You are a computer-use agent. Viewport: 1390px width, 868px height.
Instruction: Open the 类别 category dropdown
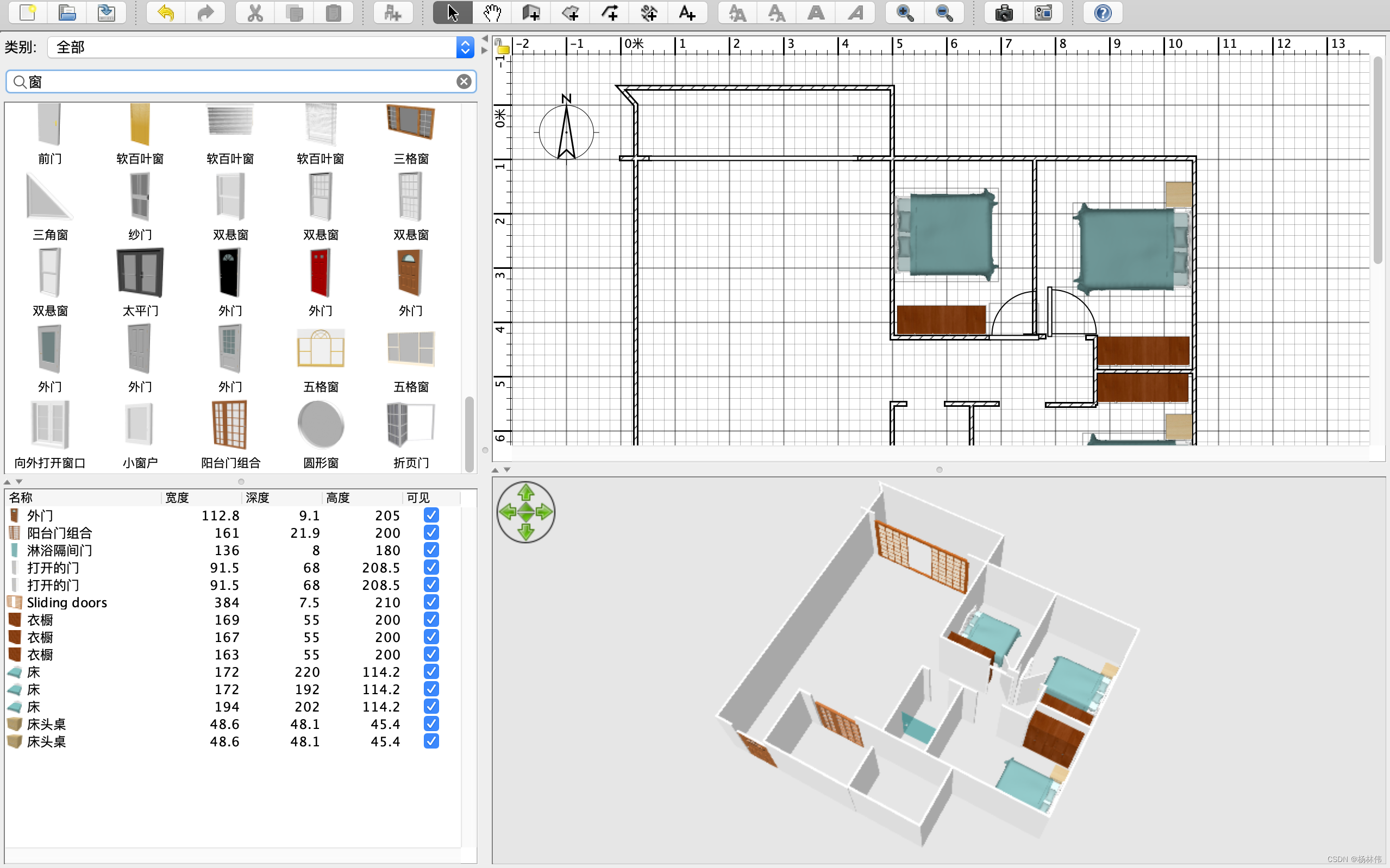point(465,47)
